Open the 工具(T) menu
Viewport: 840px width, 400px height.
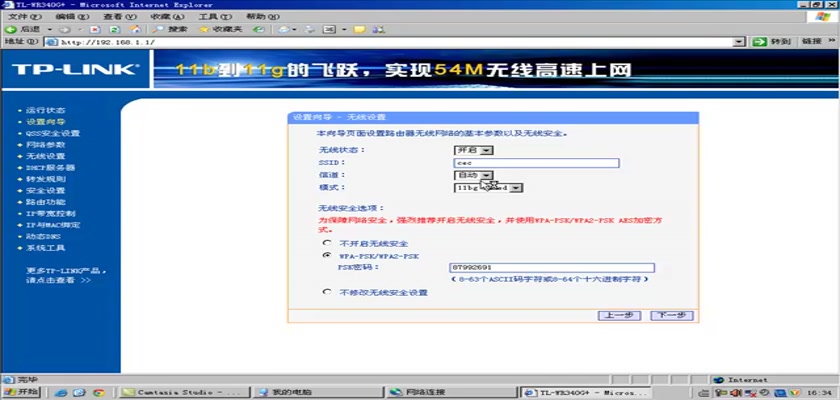click(215, 17)
